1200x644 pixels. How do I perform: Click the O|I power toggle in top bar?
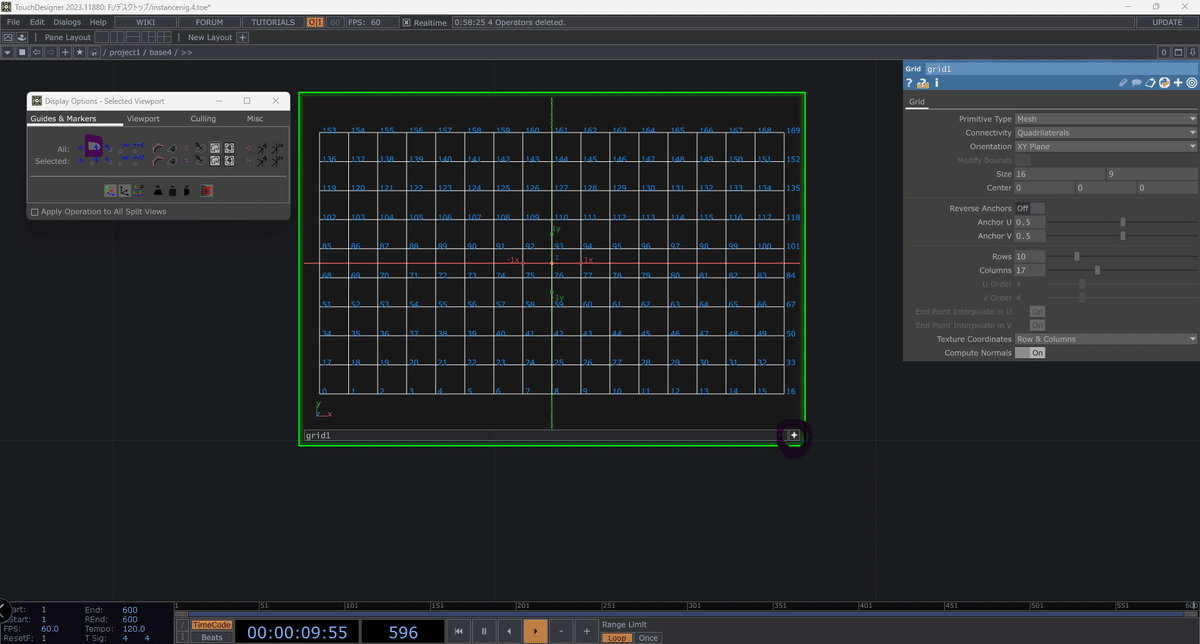315,22
